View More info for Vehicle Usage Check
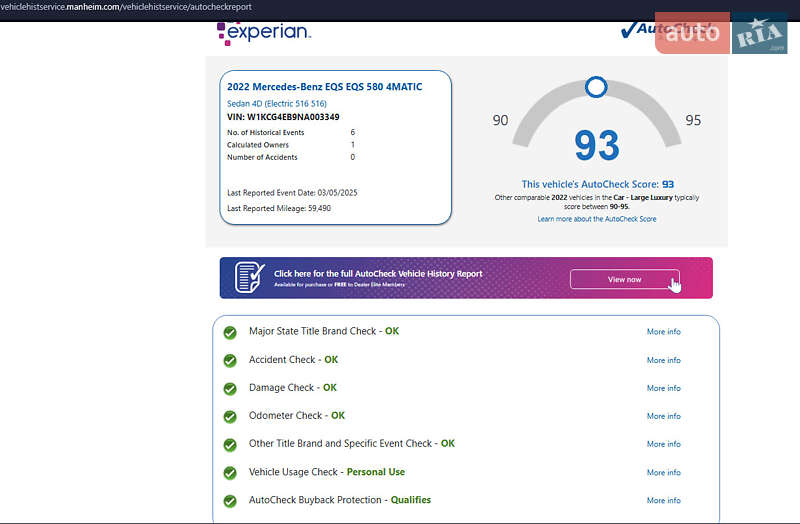This screenshot has width=800, height=524. coord(663,472)
